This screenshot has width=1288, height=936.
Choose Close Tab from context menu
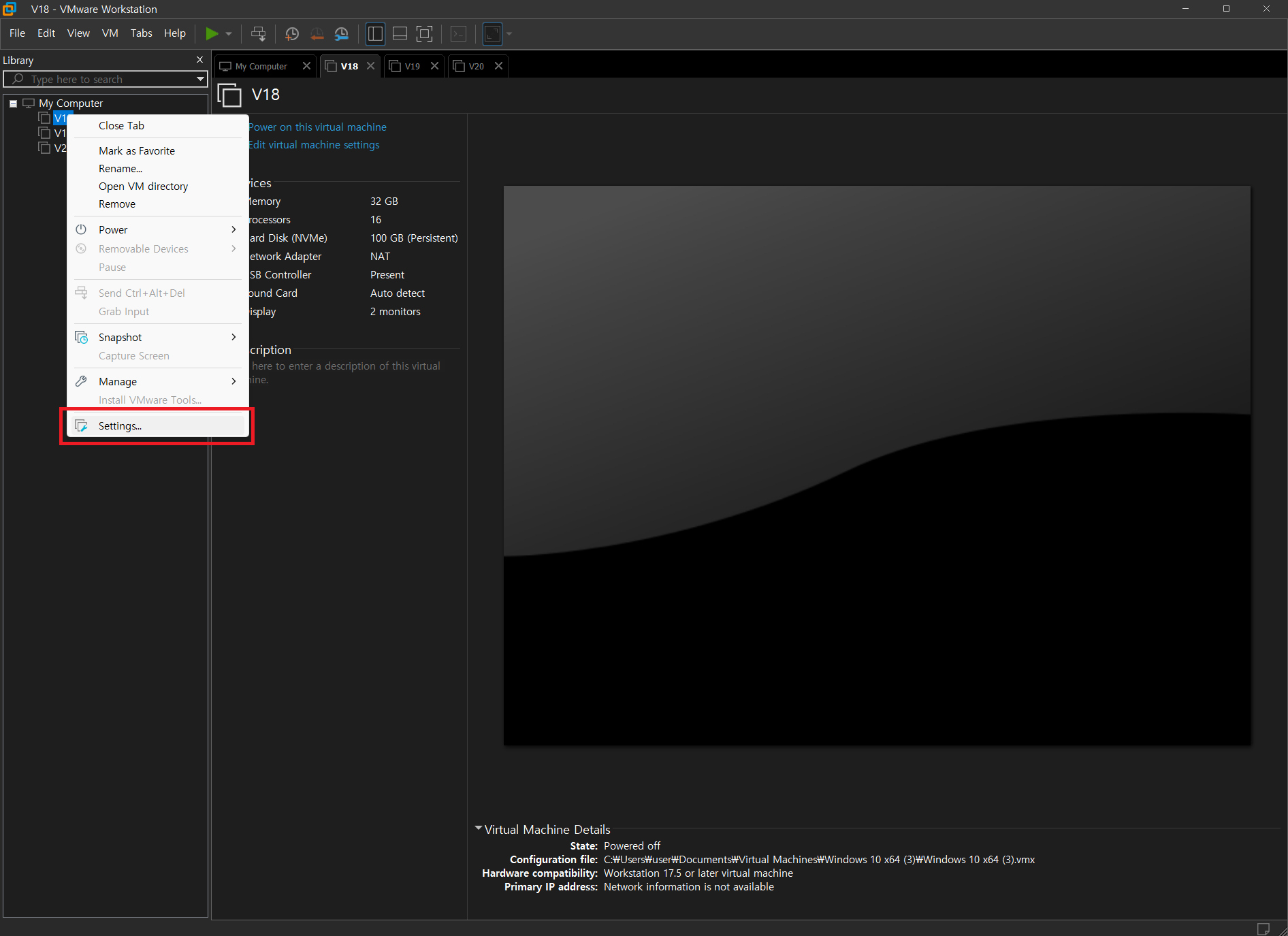[x=157, y=125]
